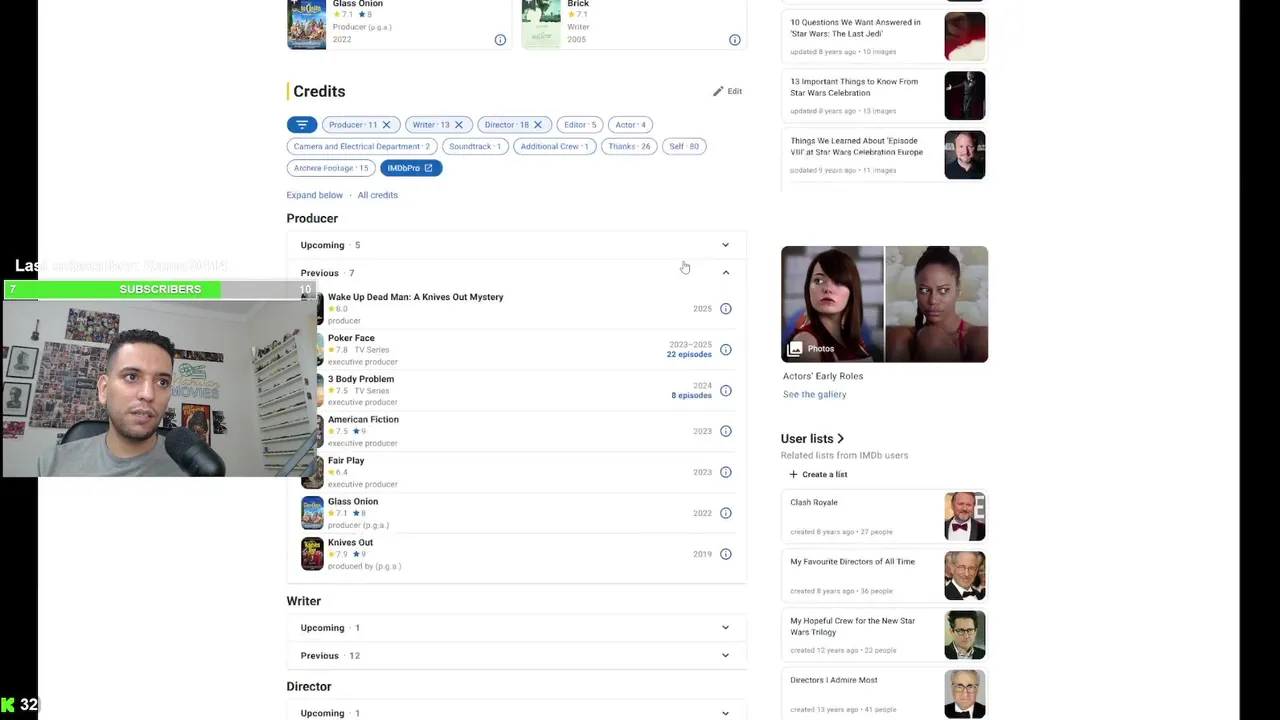
Task: Open 3 Body Problem 8 episodes link
Action: tap(691, 395)
